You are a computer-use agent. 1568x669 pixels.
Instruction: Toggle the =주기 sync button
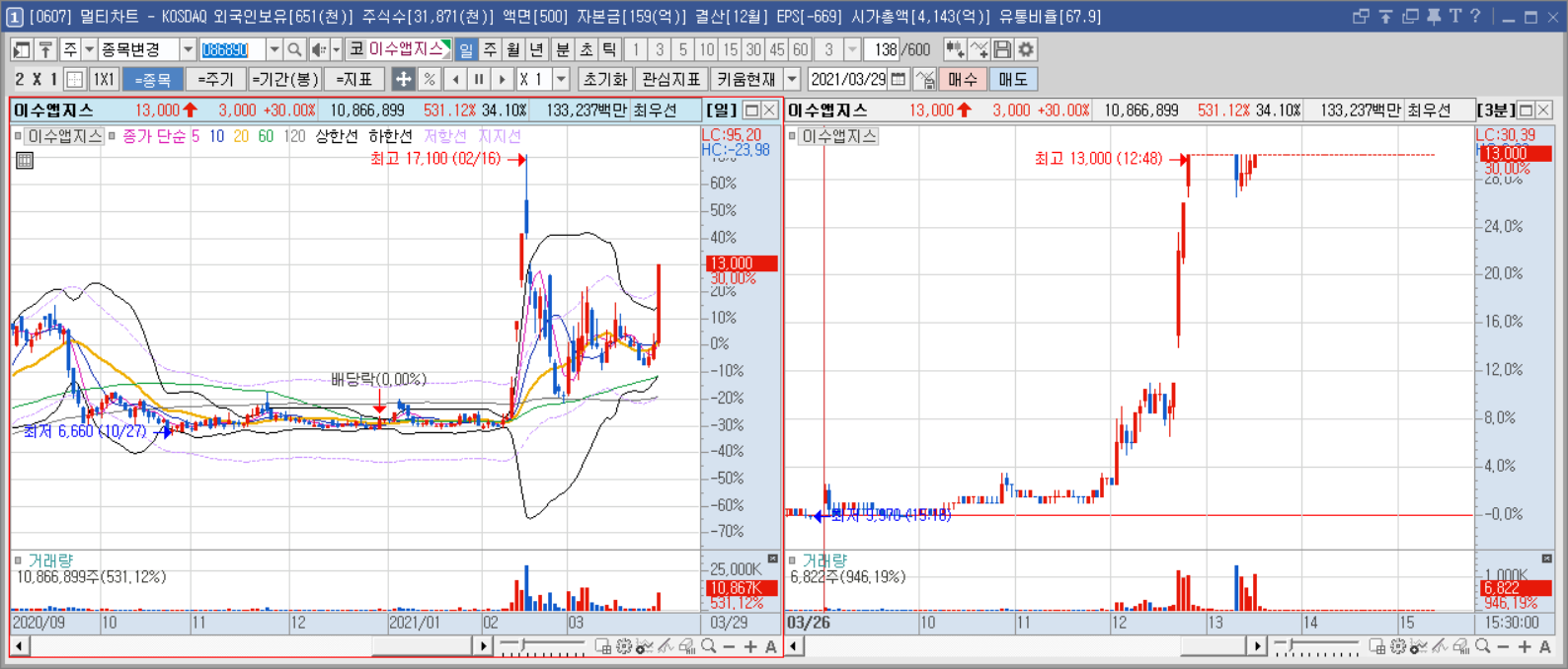pos(216,79)
